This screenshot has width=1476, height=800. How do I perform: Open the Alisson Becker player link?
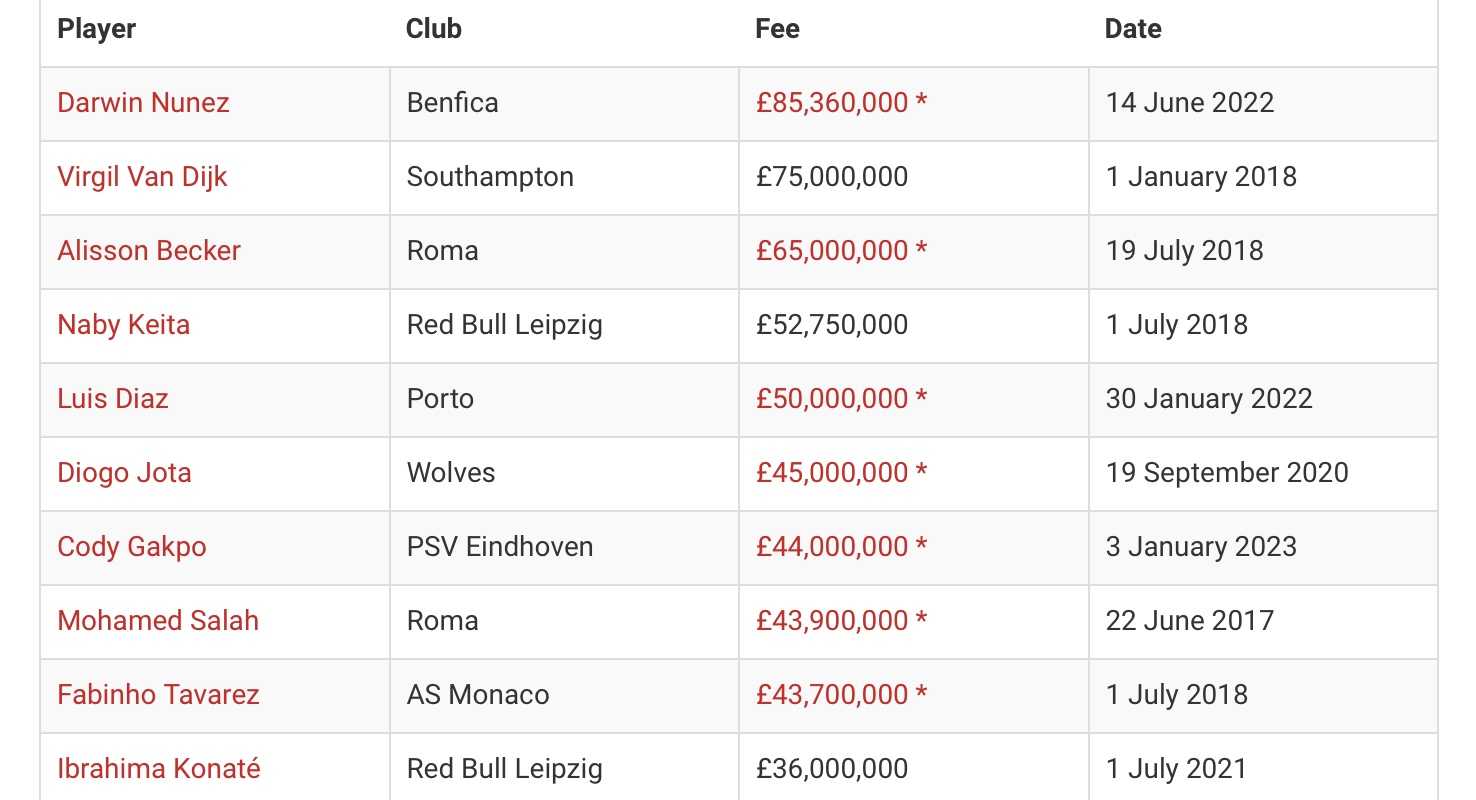pos(149,251)
